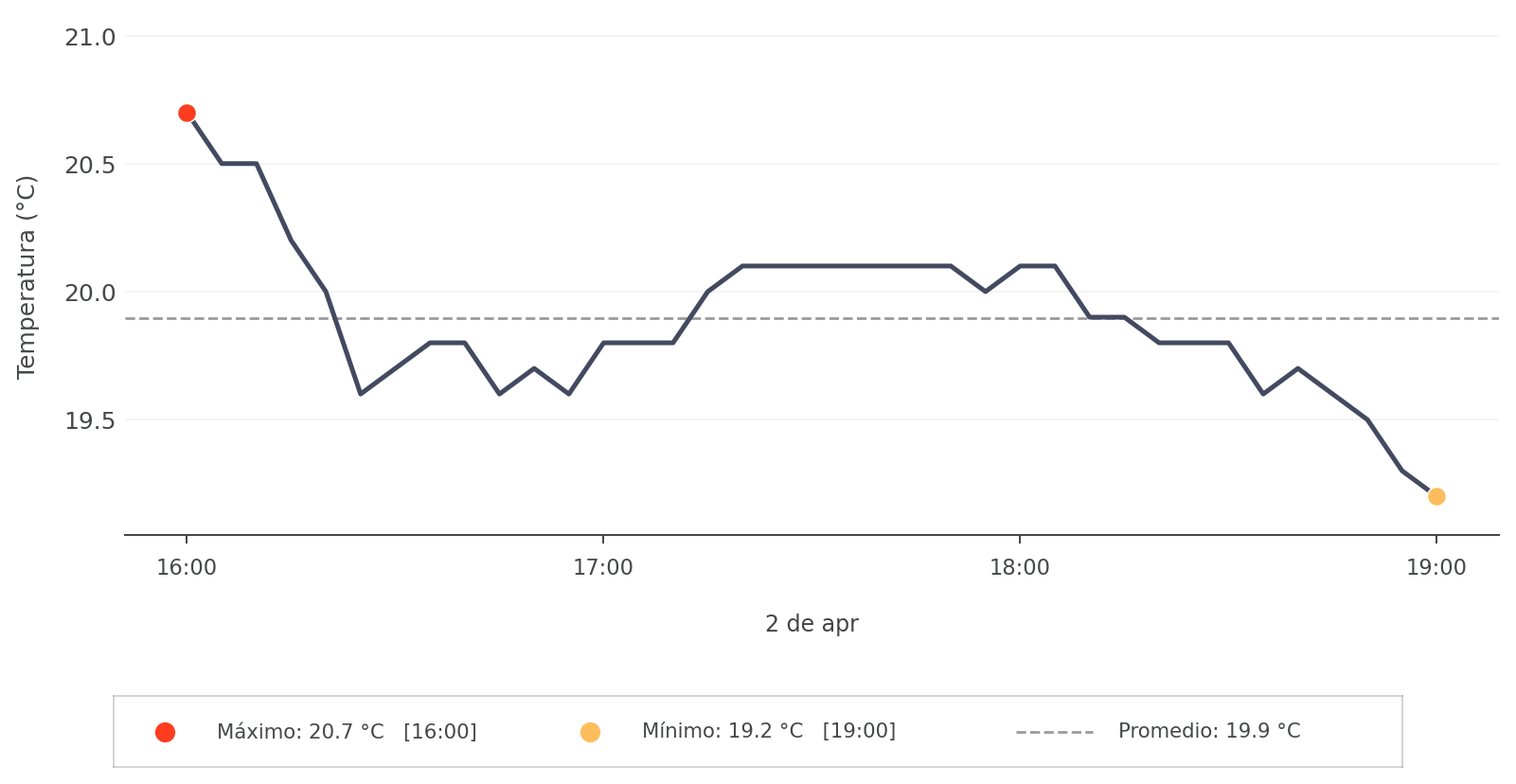
Task: Select the 'Promedio: 19.9 °C' legend label
Action: pos(1209,731)
